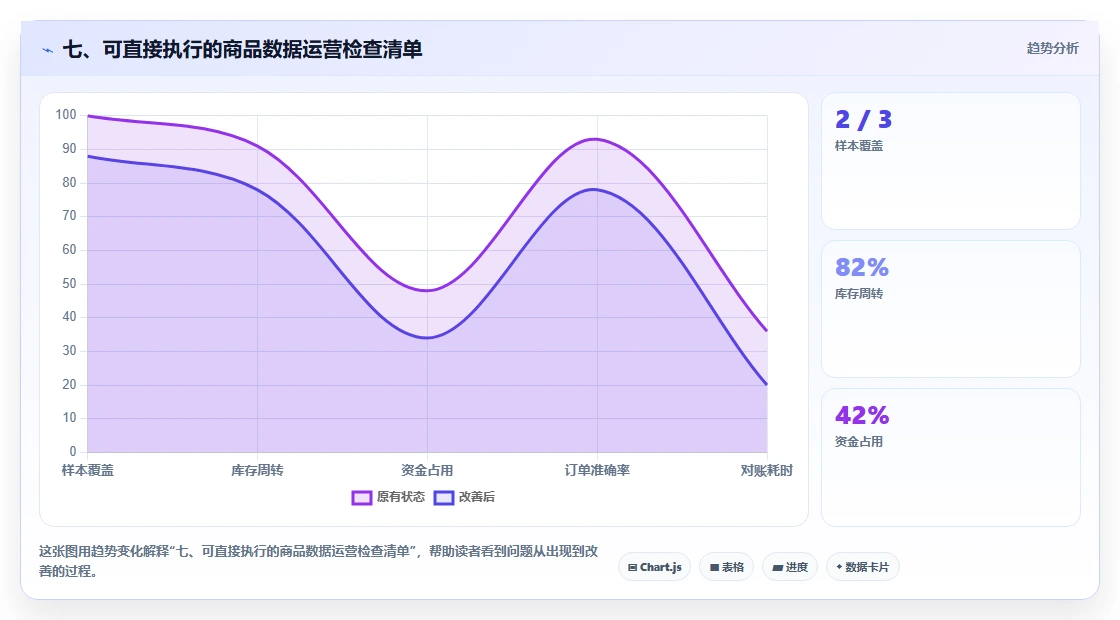This screenshot has width=1120, height=620.
Task: Click the 资金占用 x-axis label
Action: (x=427, y=470)
